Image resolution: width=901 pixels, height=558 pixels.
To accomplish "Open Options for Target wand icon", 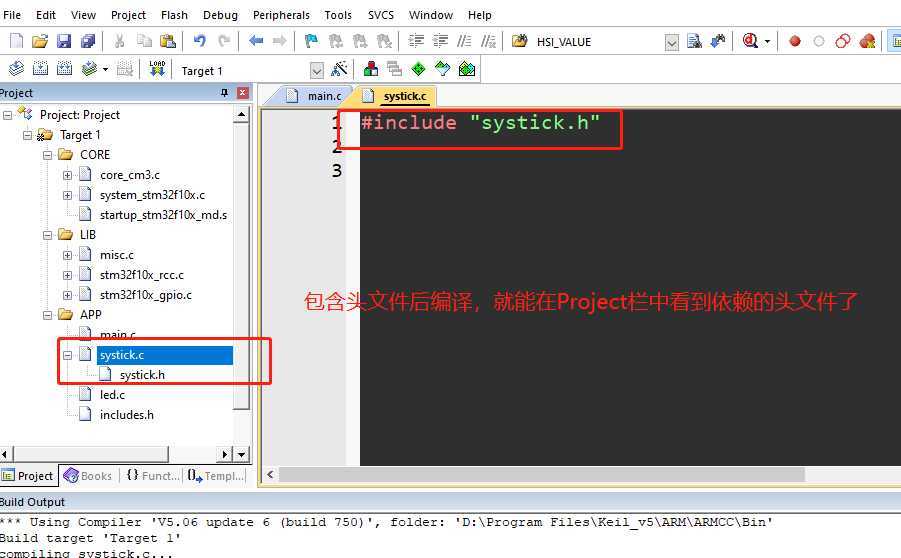I will point(340,70).
